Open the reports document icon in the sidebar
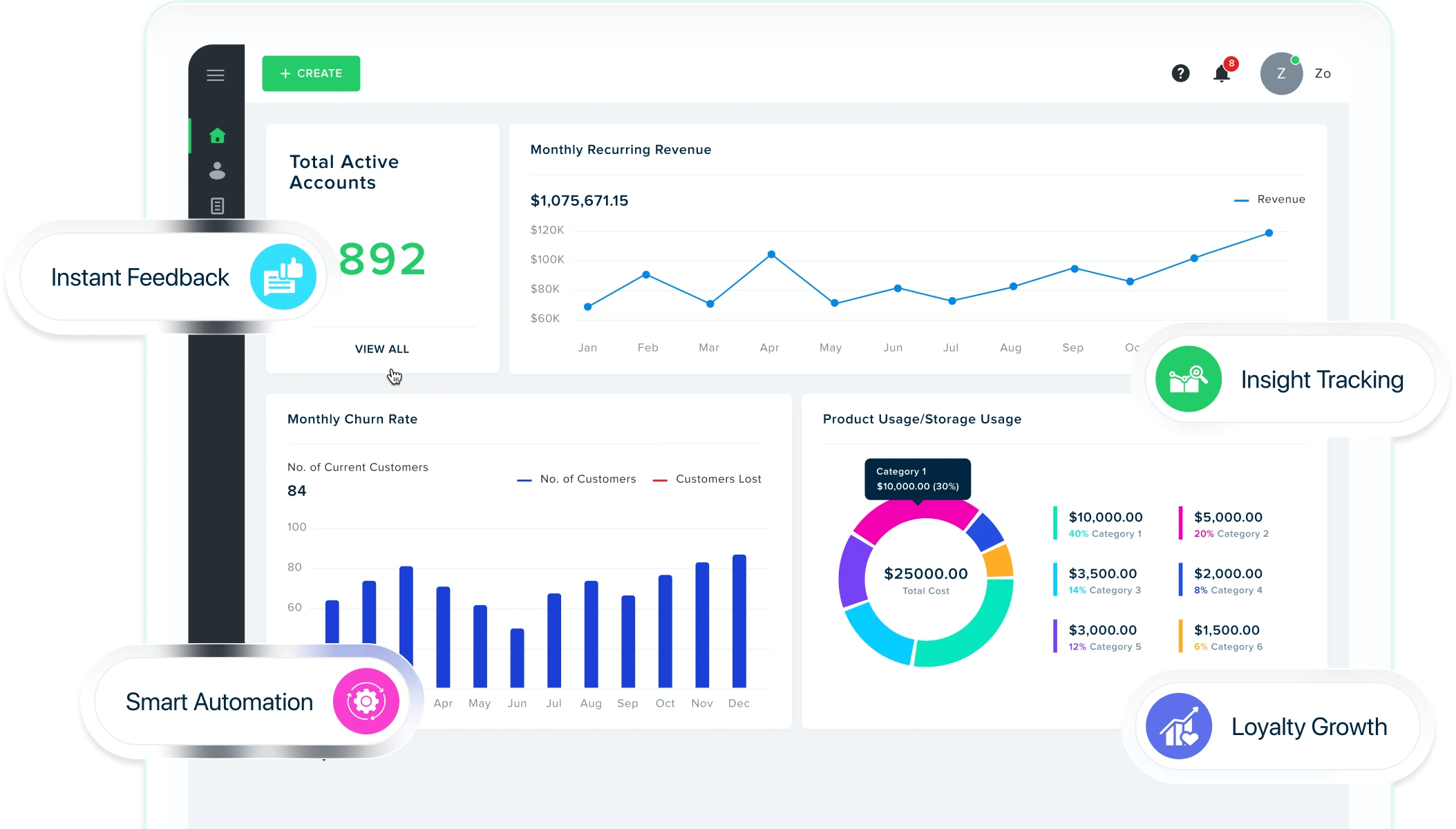 click(x=217, y=206)
